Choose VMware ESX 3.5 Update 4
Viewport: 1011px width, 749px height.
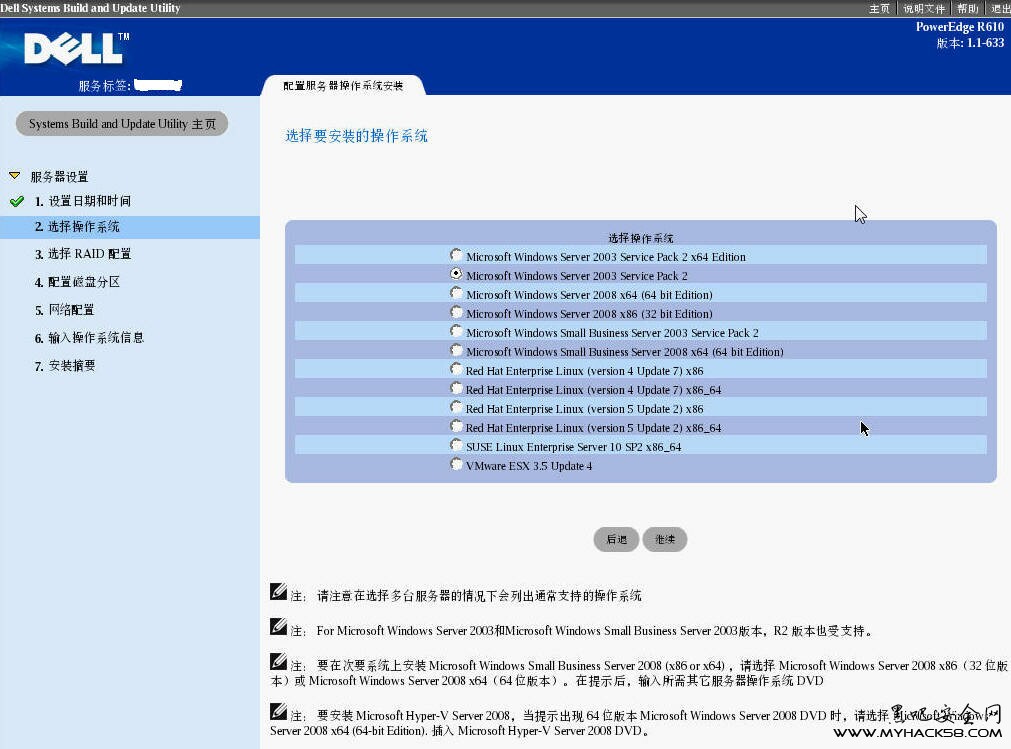pos(456,465)
